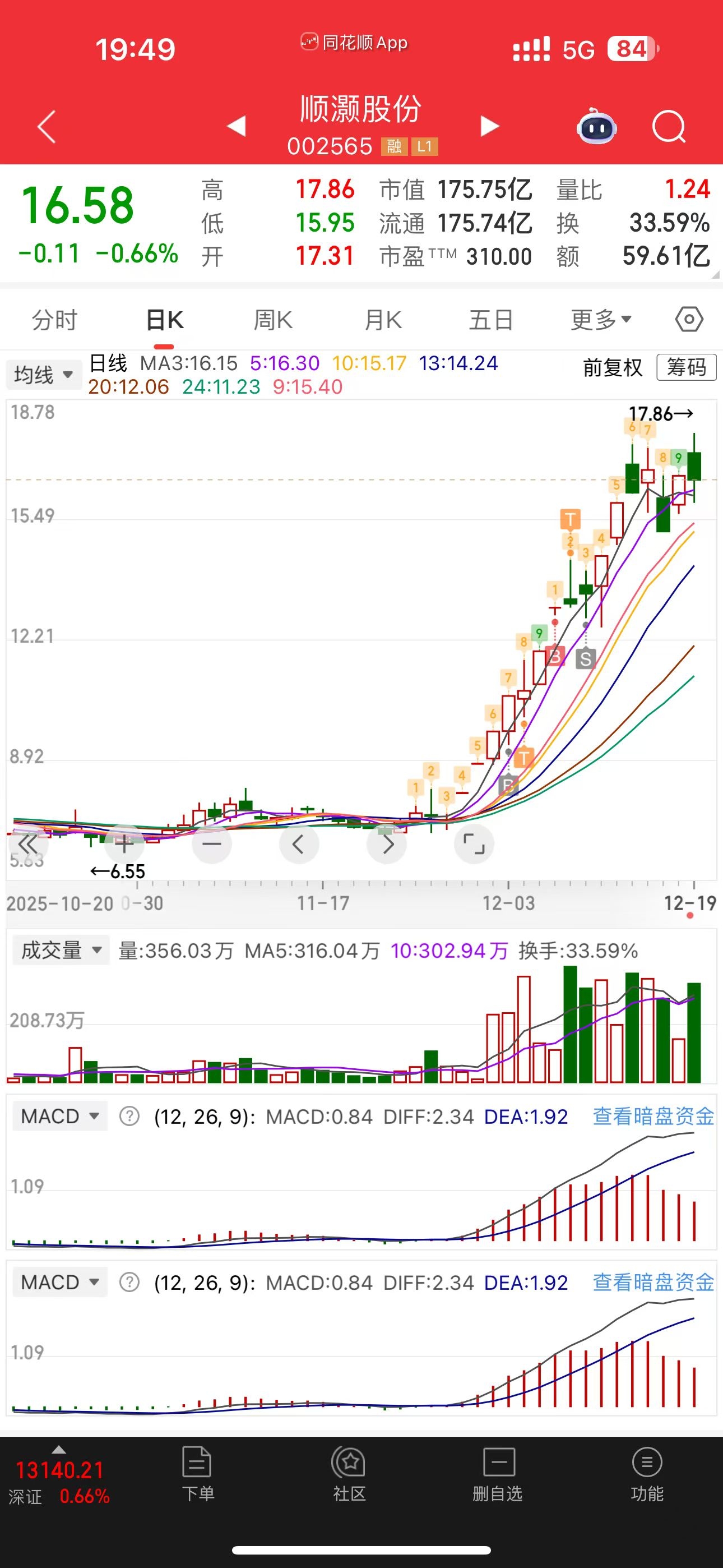The height and width of the screenshot is (1568, 723).
Task: Tap the current price 16.58
Action: (x=77, y=205)
